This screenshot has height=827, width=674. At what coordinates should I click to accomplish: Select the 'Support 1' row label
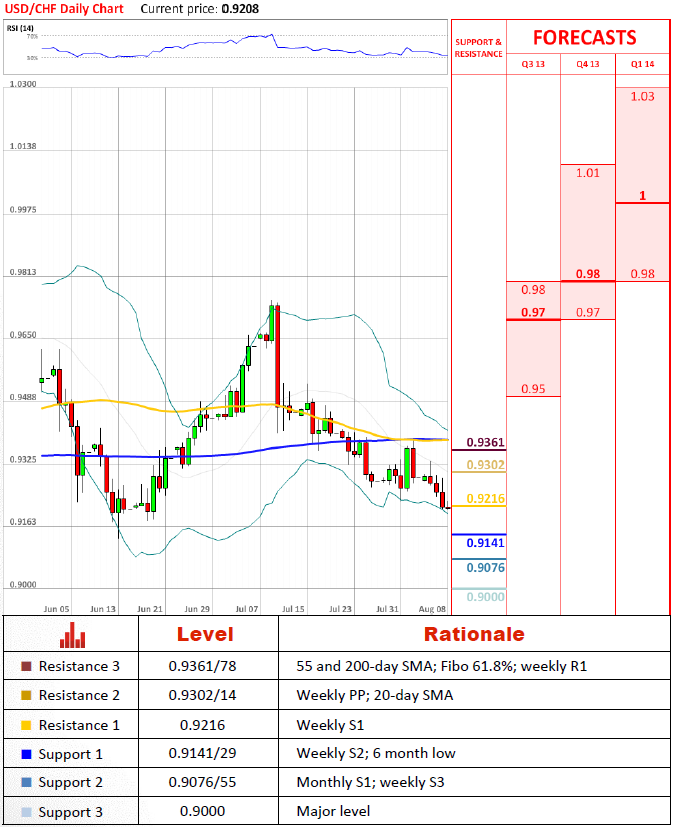tap(71, 755)
